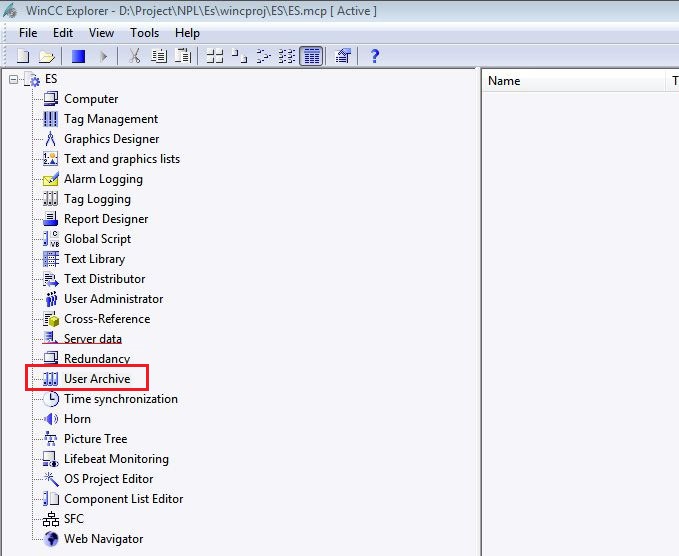Click the Horn speaker icon
Screen dimensions: 679x556
click(51, 419)
